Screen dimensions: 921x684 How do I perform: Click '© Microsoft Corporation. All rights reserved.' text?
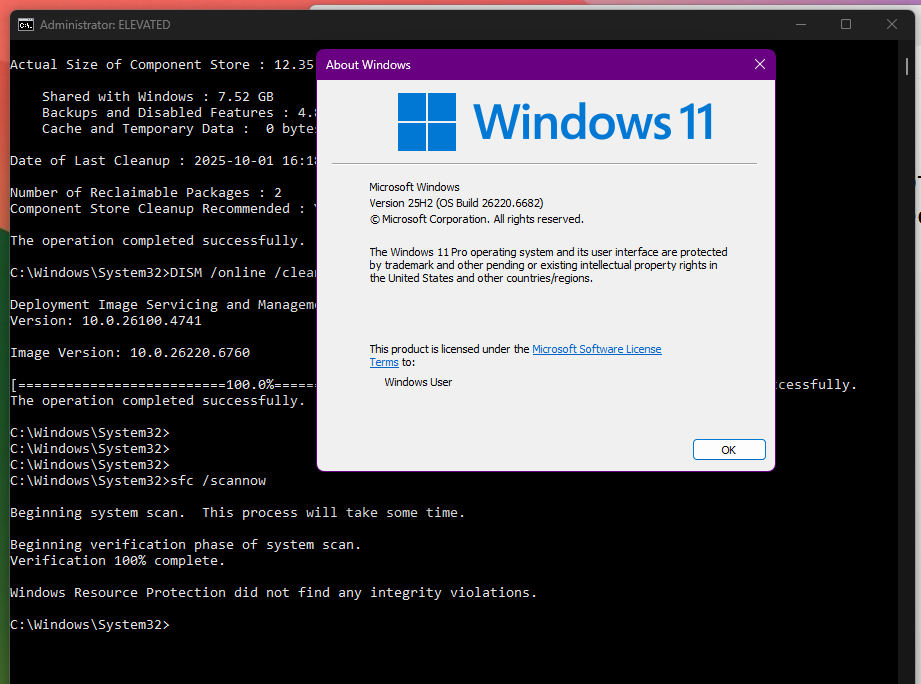click(476, 220)
